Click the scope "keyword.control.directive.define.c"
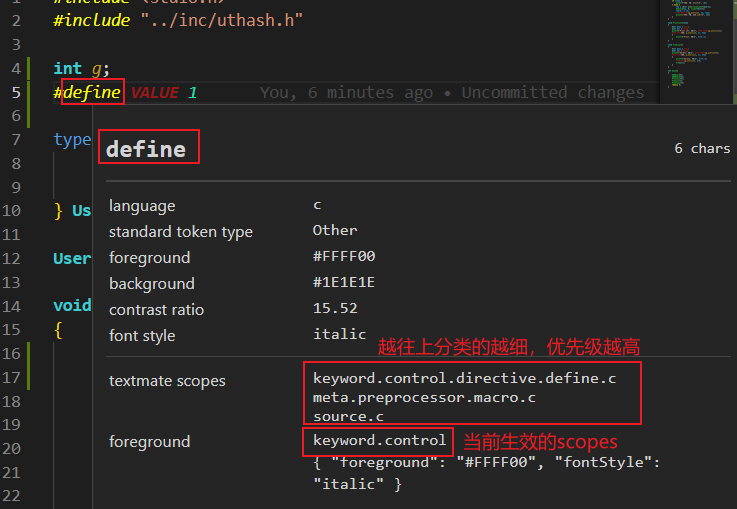This screenshot has height=509, width=737. click(464, 378)
